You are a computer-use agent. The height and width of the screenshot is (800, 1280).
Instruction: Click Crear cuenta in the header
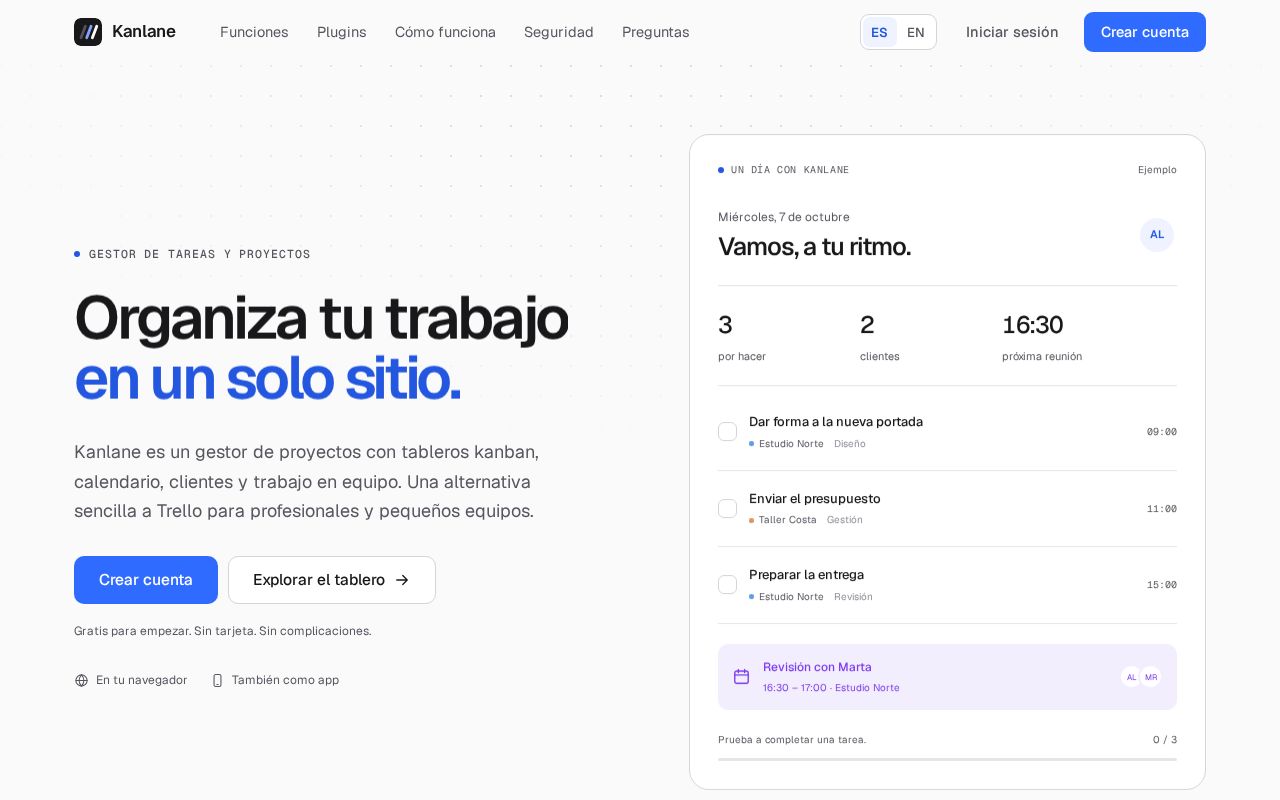click(1145, 32)
